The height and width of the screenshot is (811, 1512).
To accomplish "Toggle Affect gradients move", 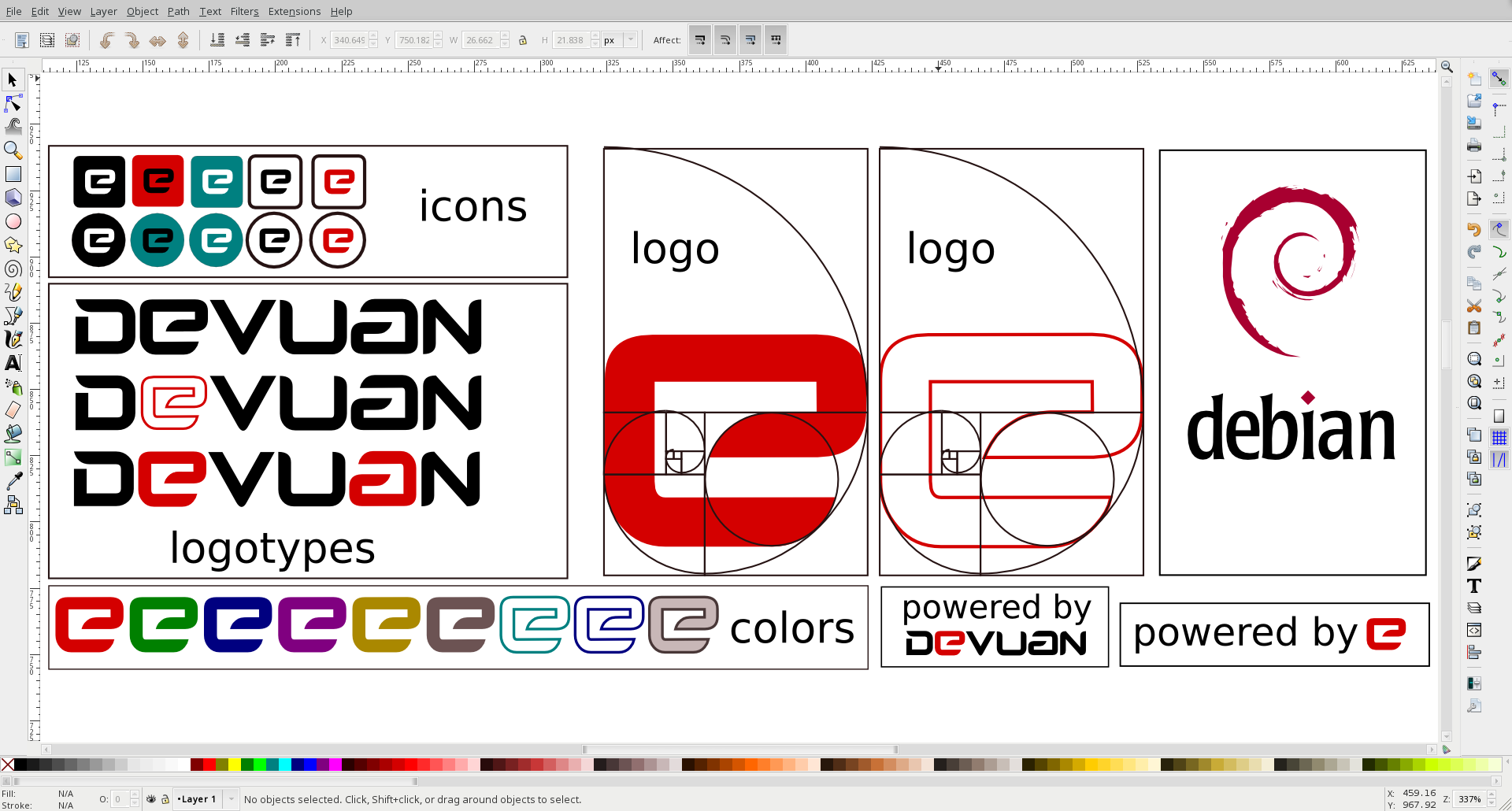I will pos(750,40).
